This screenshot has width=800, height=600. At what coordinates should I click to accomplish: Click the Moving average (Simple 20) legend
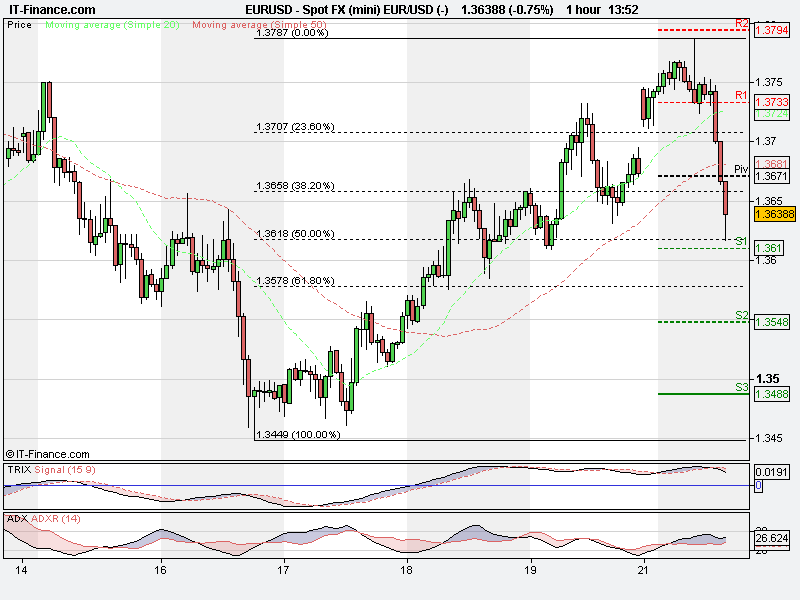tap(112, 24)
